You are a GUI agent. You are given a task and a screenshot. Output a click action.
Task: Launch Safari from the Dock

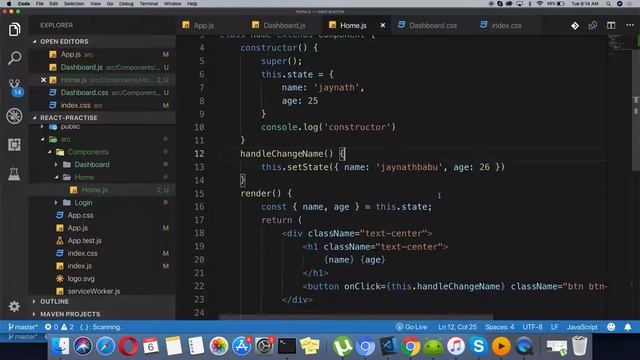pyautogui.click(x=106, y=346)
